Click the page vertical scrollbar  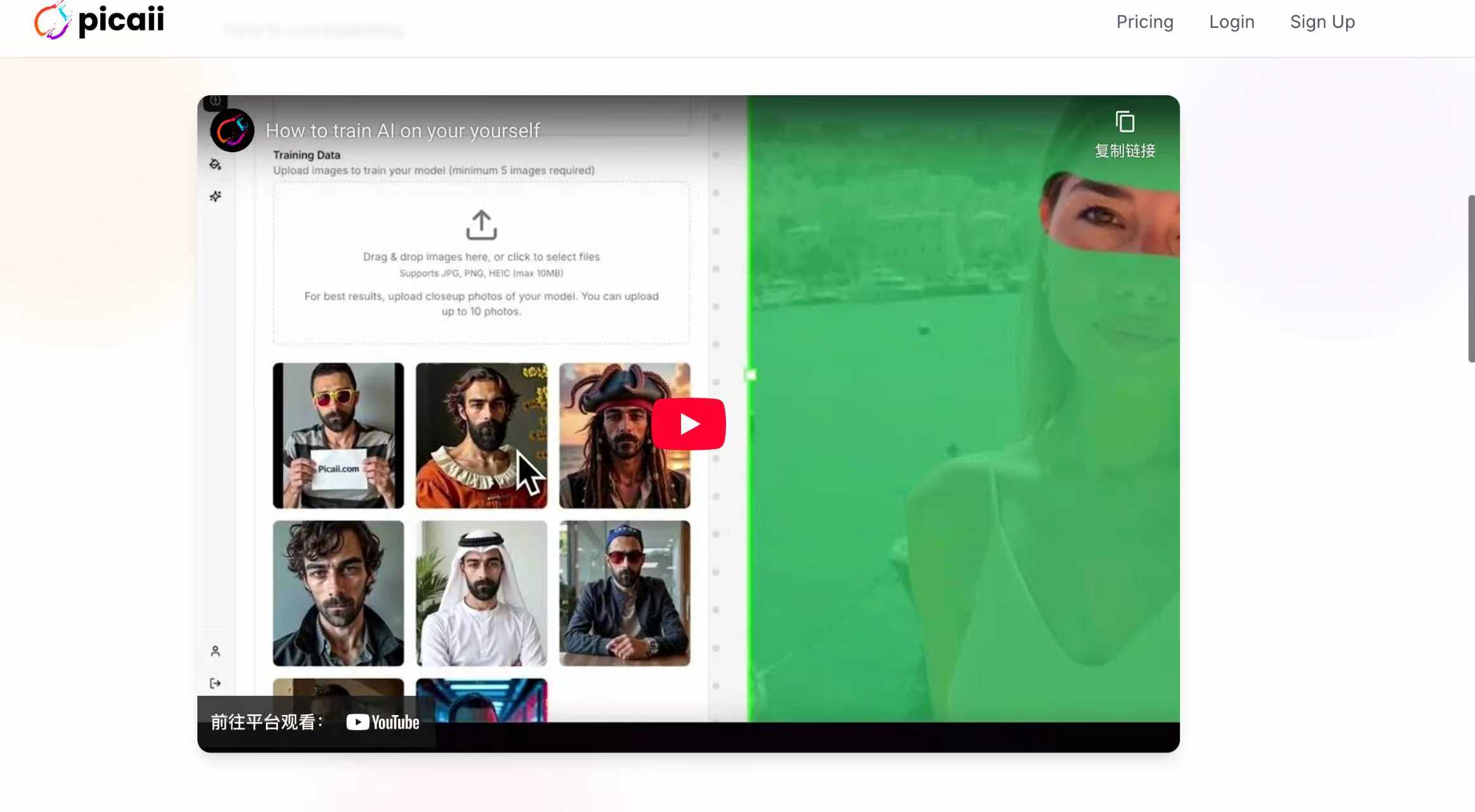1471,279
